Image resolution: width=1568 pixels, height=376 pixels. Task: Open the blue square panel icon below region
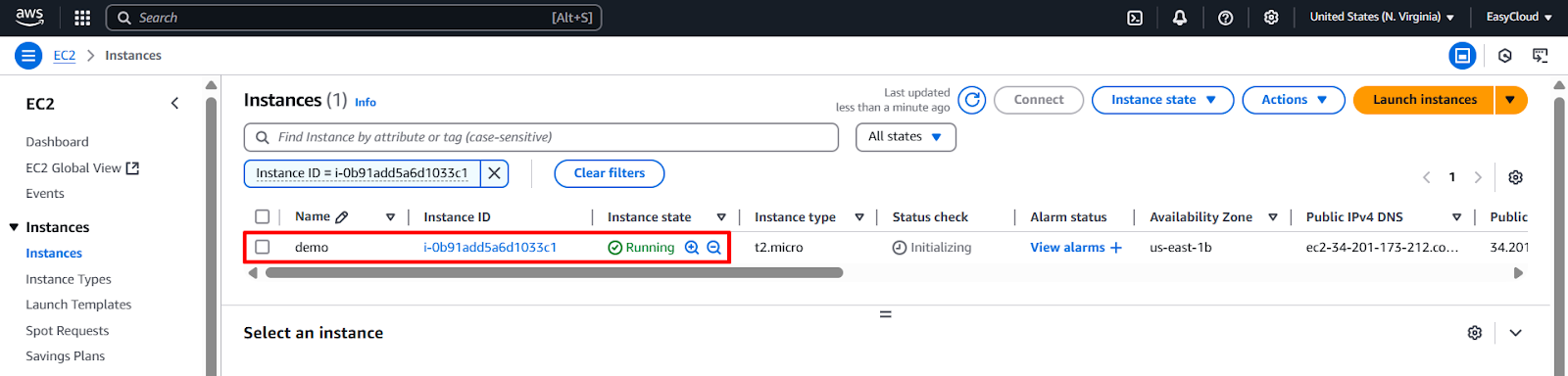(x=1462, y=56)
